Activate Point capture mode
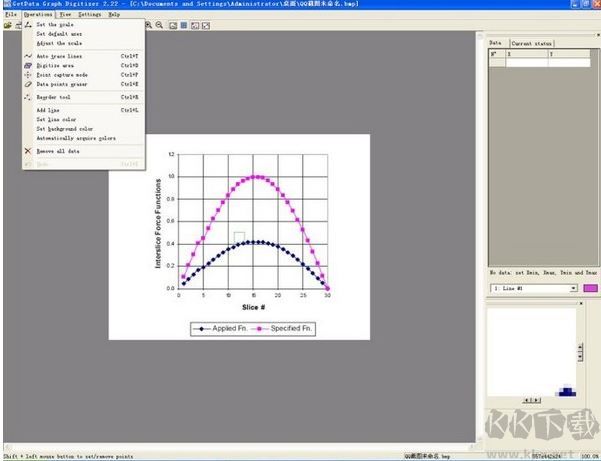The width and height of the screenshot is (601, 461). coord(61,75)
